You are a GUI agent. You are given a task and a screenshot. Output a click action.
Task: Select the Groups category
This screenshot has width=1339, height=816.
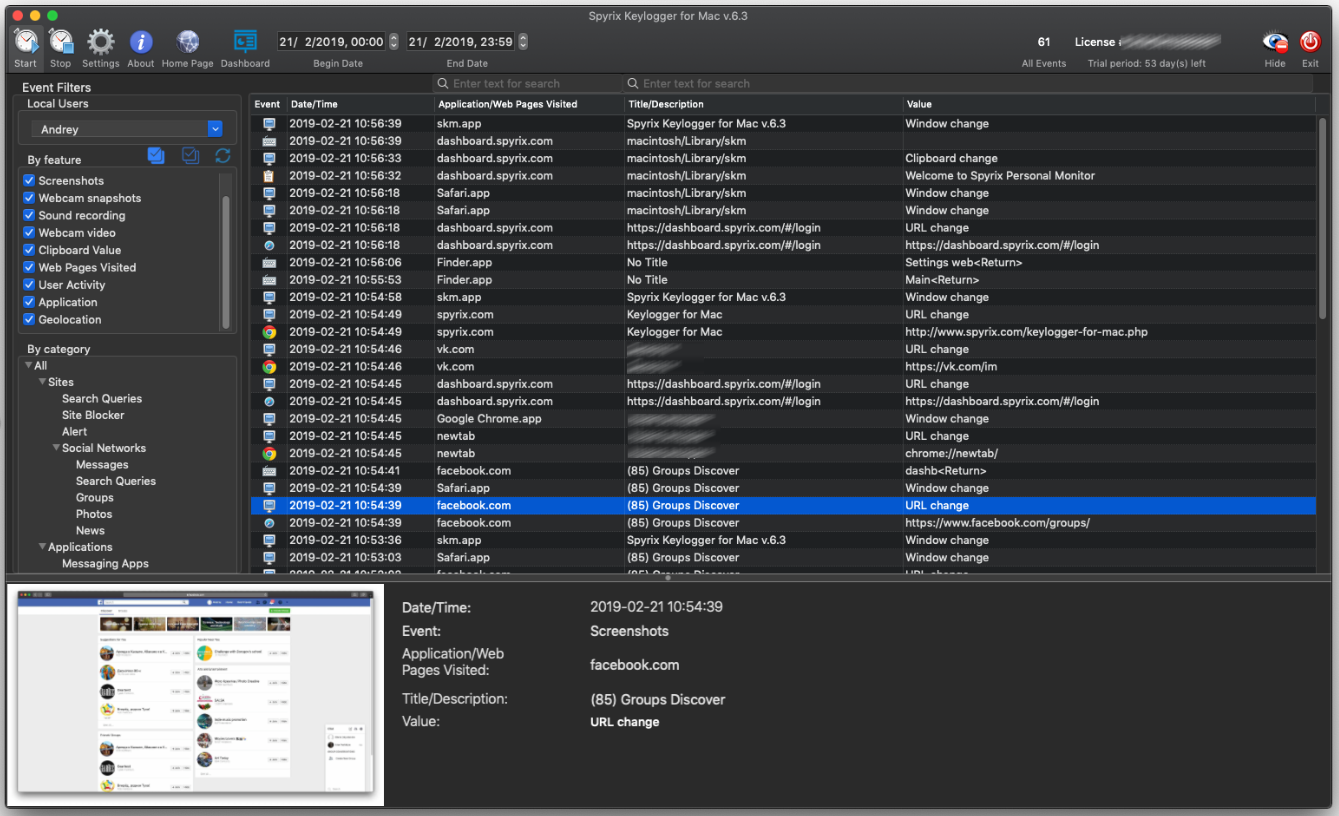95,498
